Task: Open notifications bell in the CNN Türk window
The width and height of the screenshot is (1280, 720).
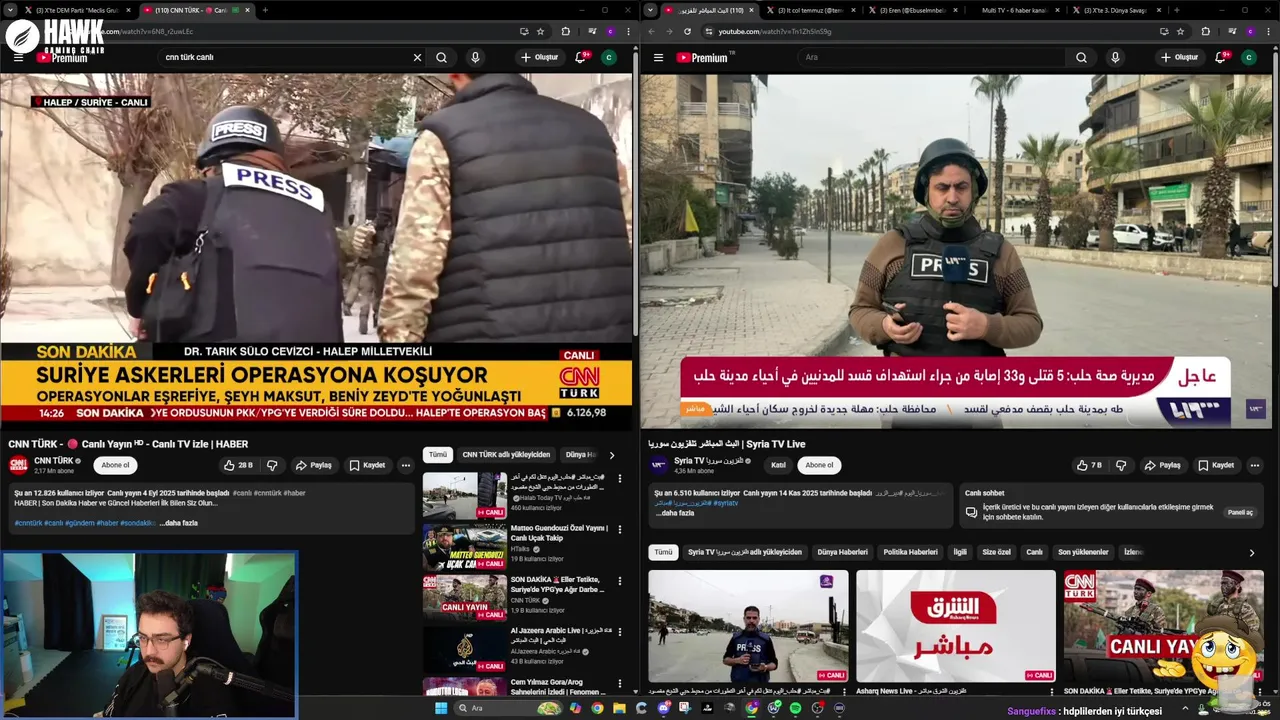Action: (581, 57)
